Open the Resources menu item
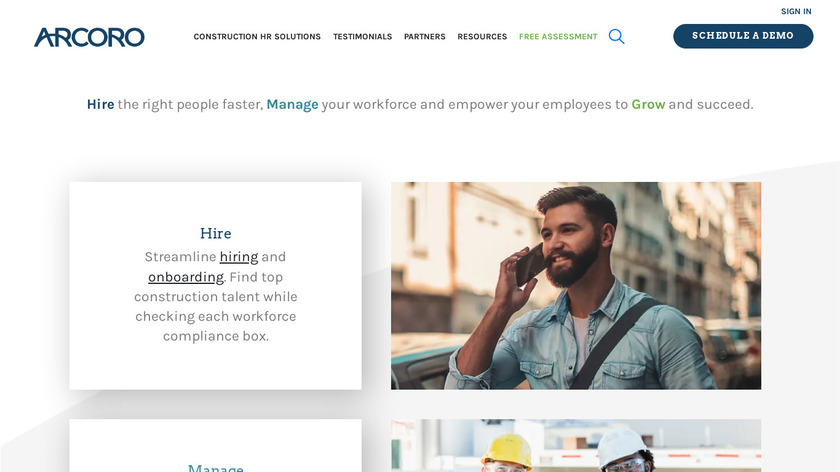Image resolution: width=840 pixels, height=472 pixels. click(482, 36)
